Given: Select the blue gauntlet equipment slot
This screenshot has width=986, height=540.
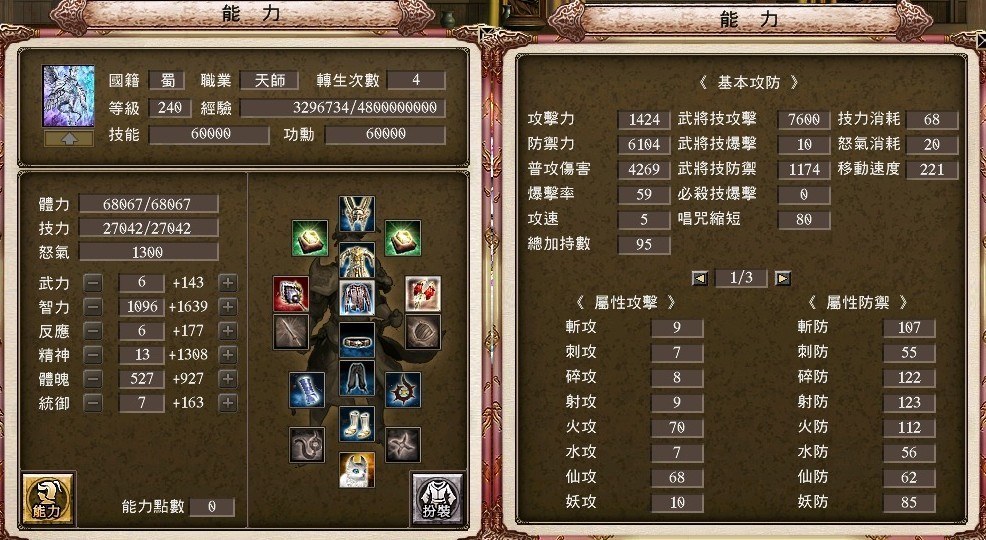Looking at the screenshot, I should tap(307, 390).
